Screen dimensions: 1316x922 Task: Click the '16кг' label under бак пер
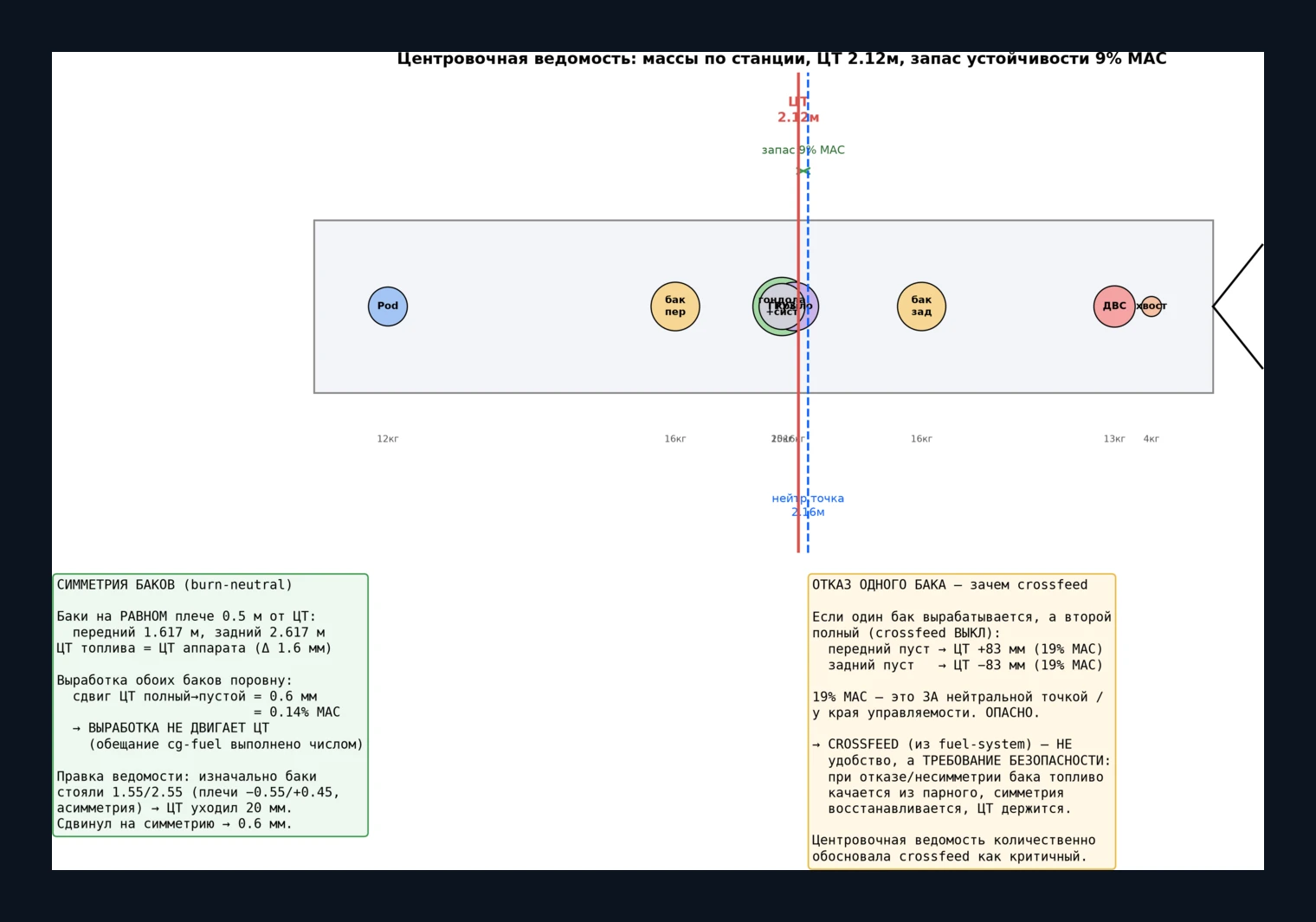675,439
